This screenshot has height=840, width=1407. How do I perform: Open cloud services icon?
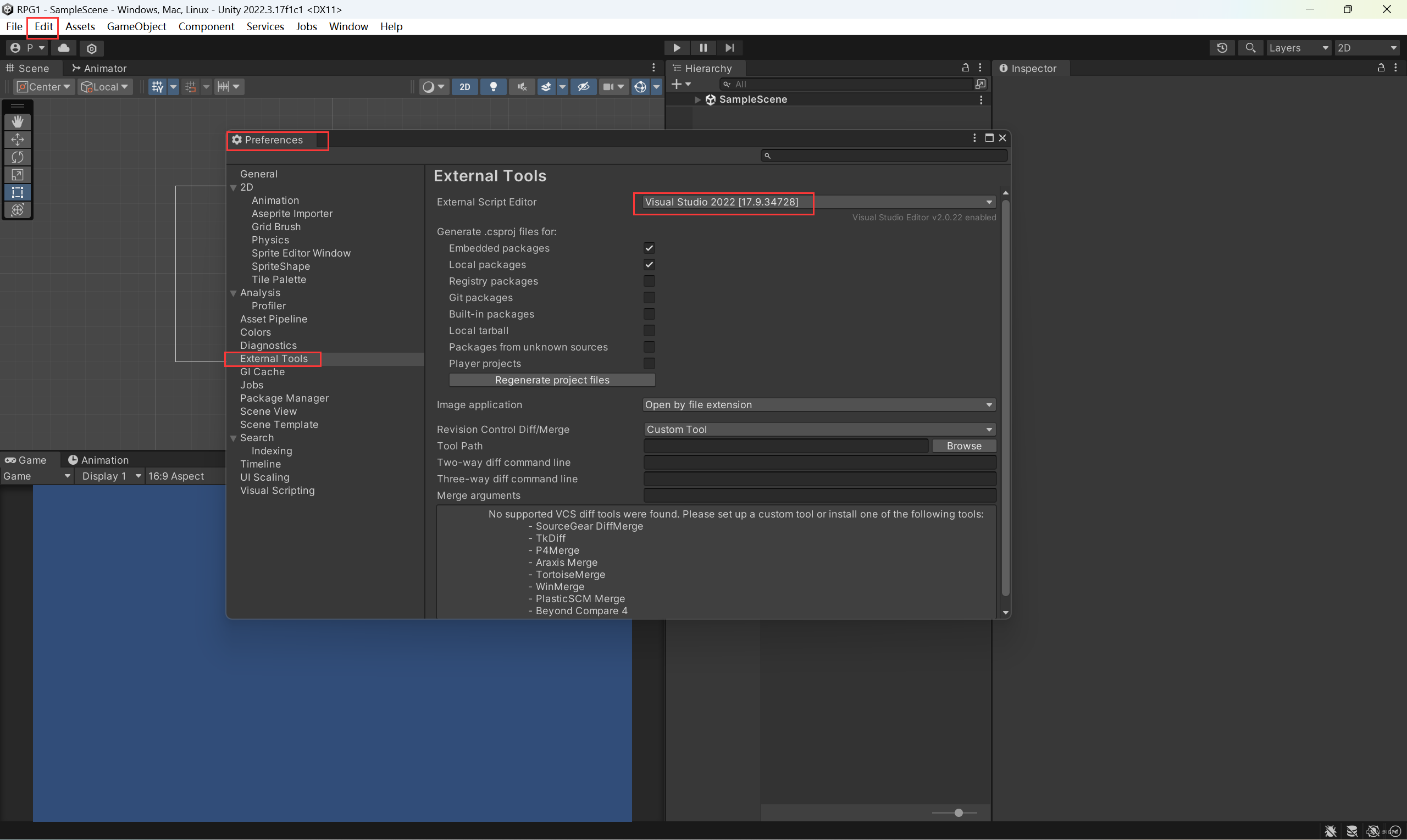pos(64,48)
